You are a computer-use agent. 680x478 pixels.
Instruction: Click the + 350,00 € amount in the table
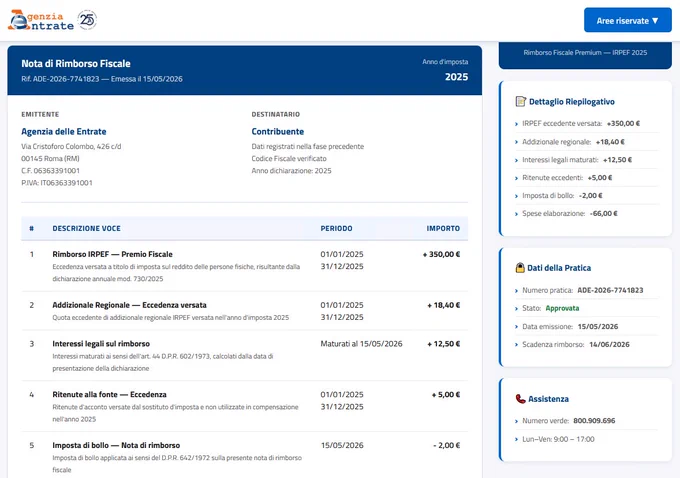tap(441, 255)
